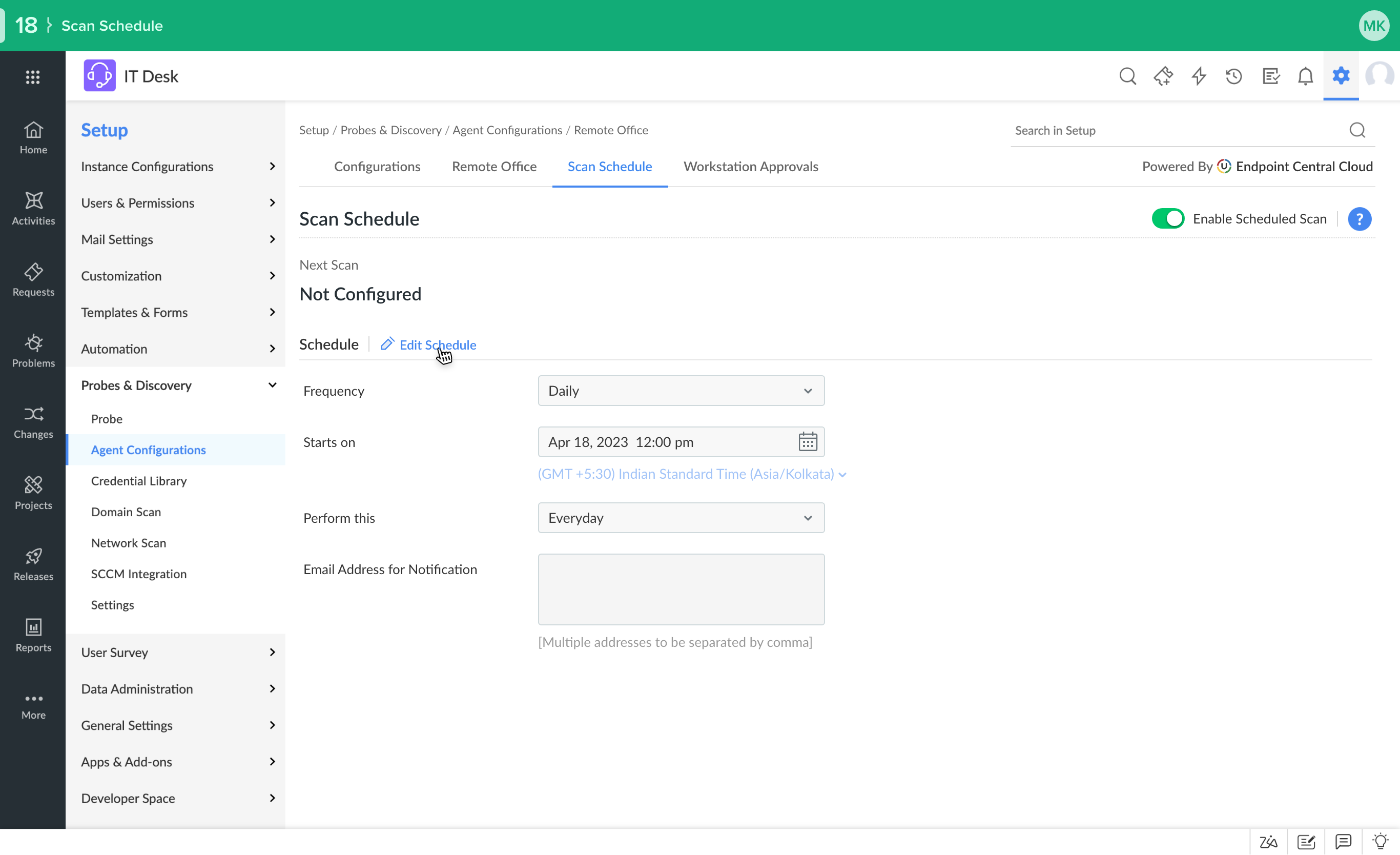The width and height of the screenshot is (1400, 855).
Task: Click the blue help question mark icon
Action: point(1359,219)
